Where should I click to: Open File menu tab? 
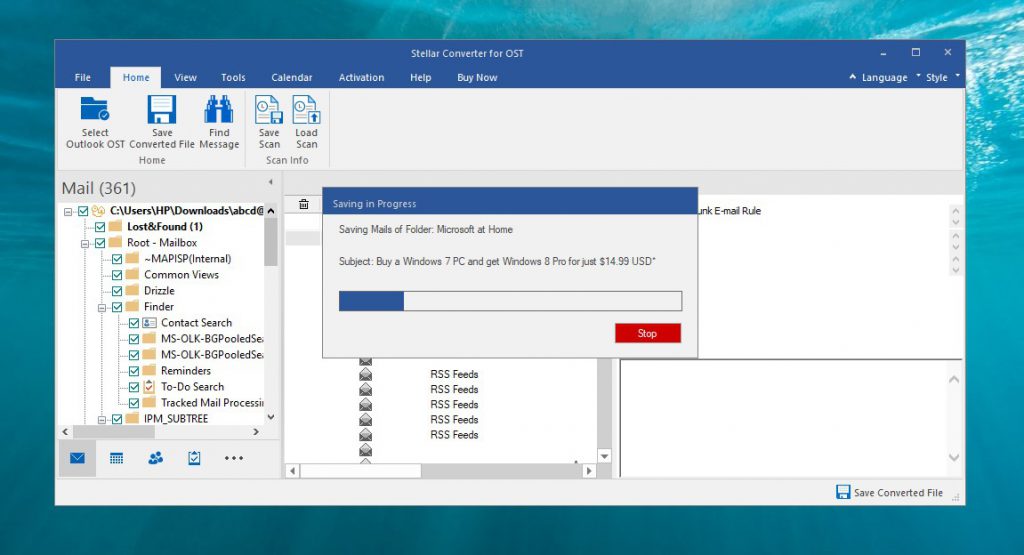point(83,77)
